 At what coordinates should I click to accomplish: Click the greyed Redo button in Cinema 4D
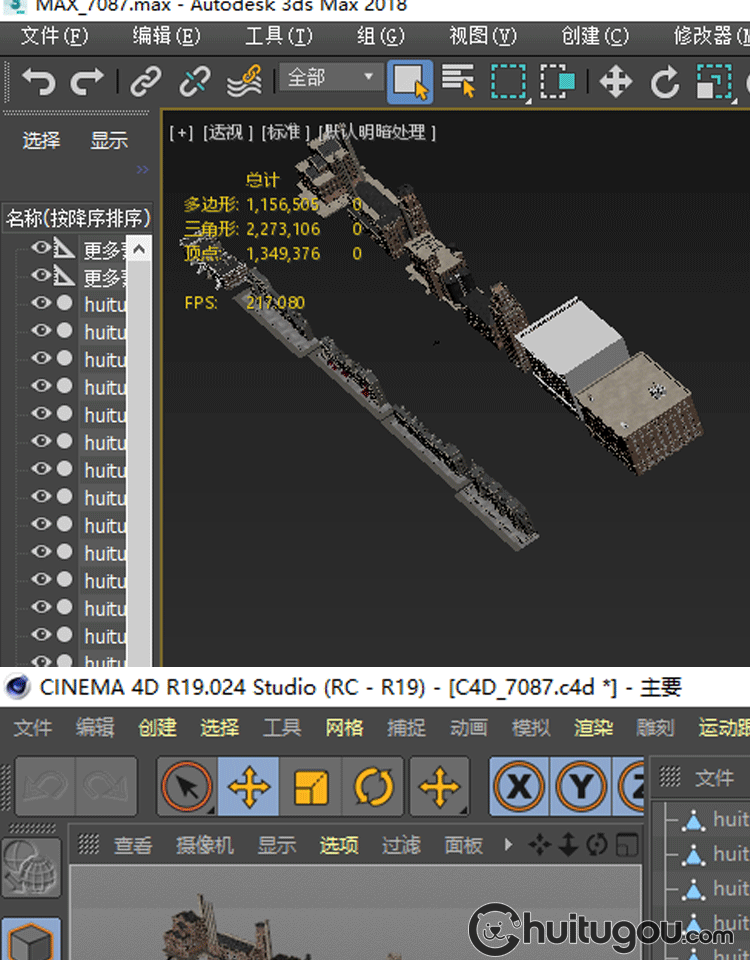point(107,787)
